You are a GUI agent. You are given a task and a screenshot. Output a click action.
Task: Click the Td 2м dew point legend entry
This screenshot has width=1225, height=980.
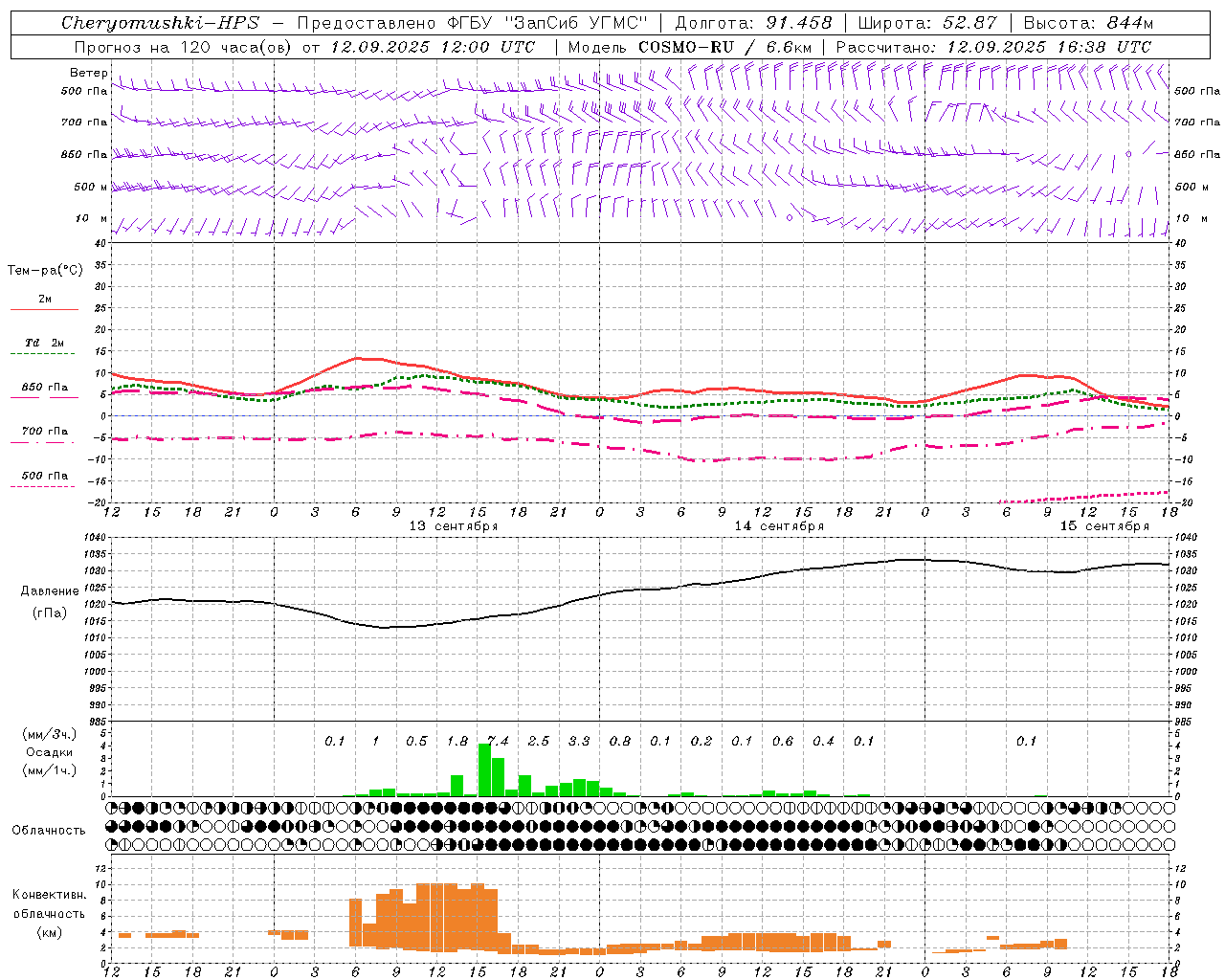pyautogui.click(x=44, y=343)
